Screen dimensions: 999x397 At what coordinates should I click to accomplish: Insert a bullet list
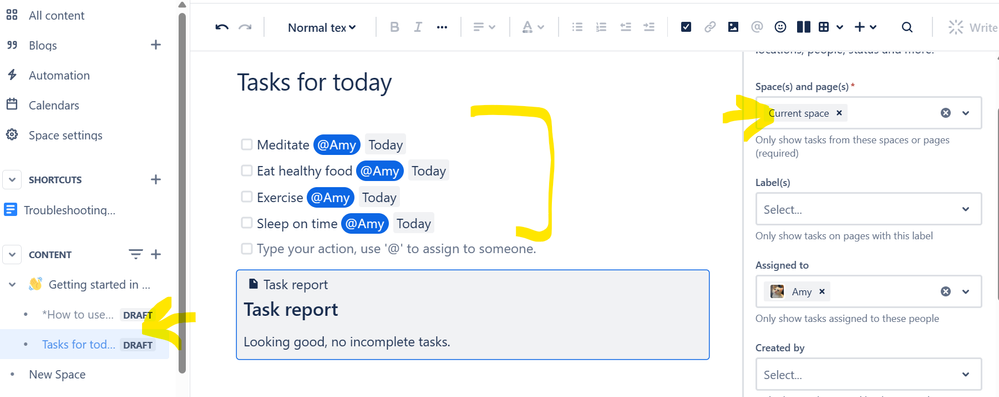(x=577, y=27)
